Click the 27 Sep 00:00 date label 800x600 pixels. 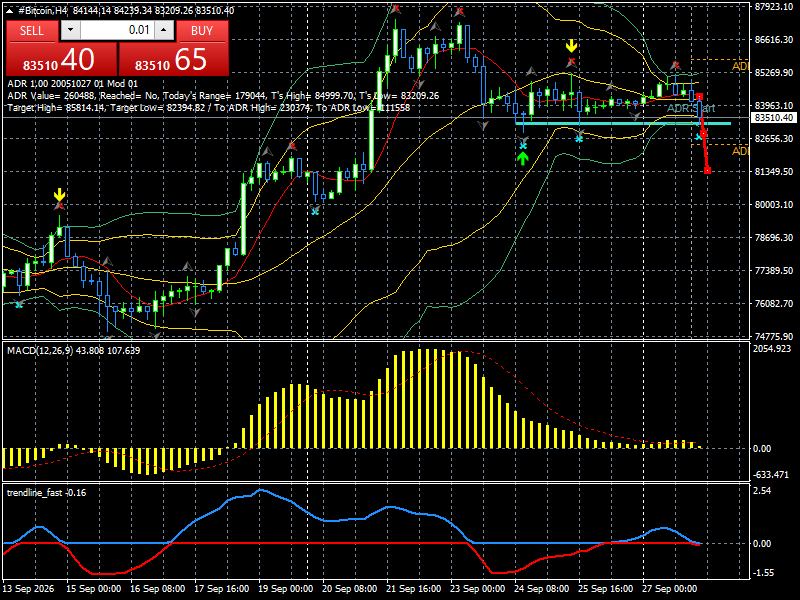669,588
